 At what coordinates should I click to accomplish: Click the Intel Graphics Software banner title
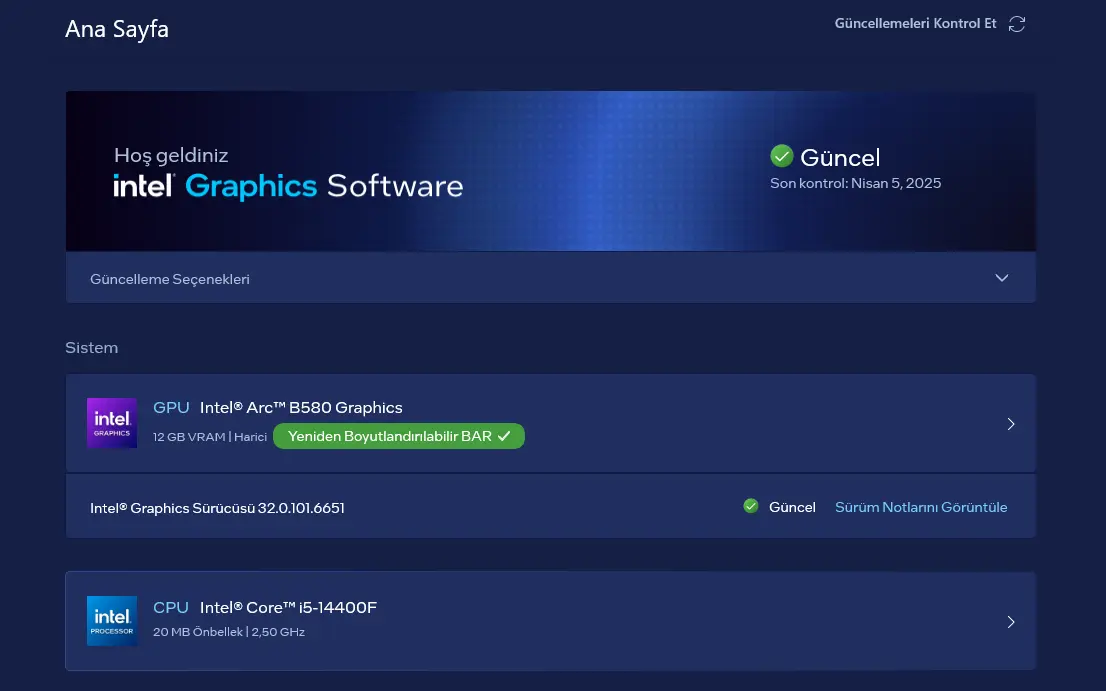(x=288, y=186)
